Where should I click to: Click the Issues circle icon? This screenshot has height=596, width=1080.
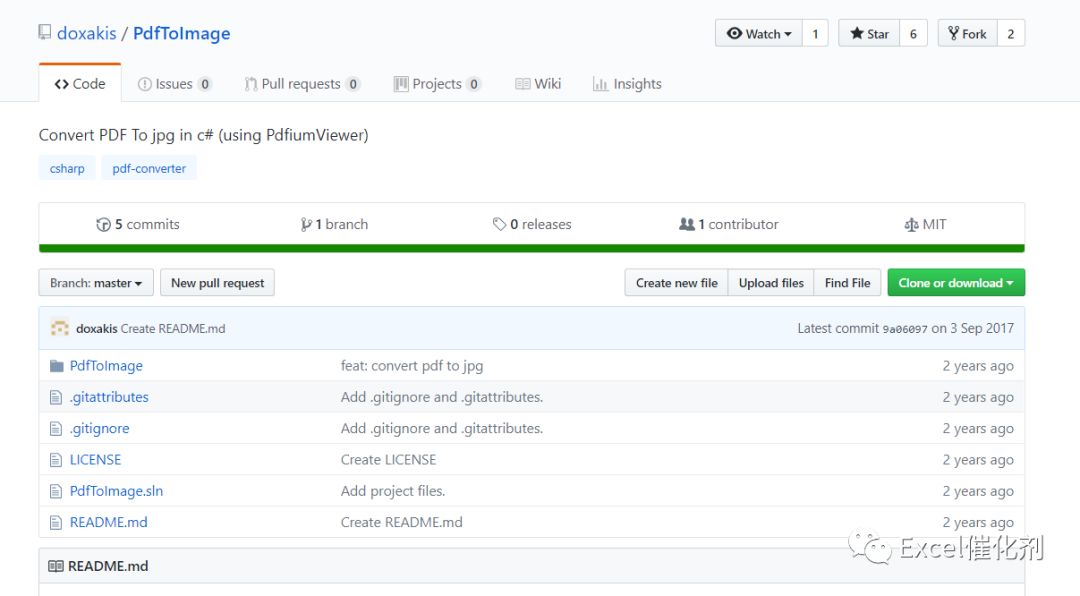click(145, 84)
